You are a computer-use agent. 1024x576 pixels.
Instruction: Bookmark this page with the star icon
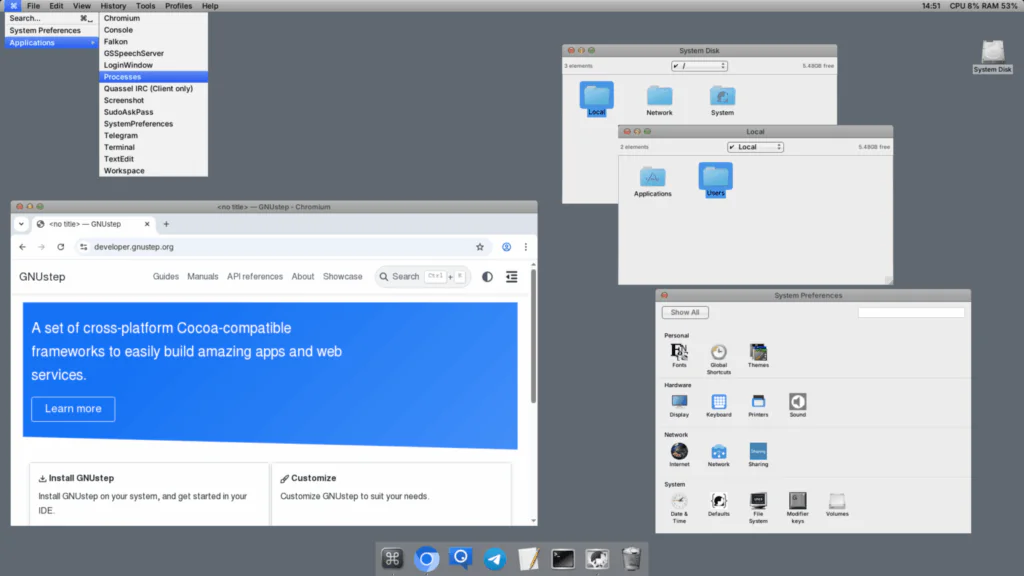pos(480,247)
